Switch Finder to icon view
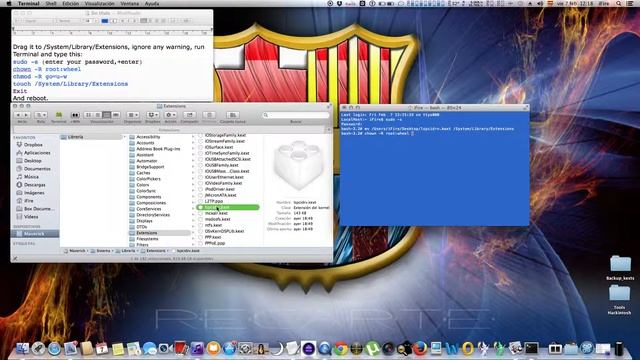640x360 pixels. pyautogui.click(x=88, y=115)
